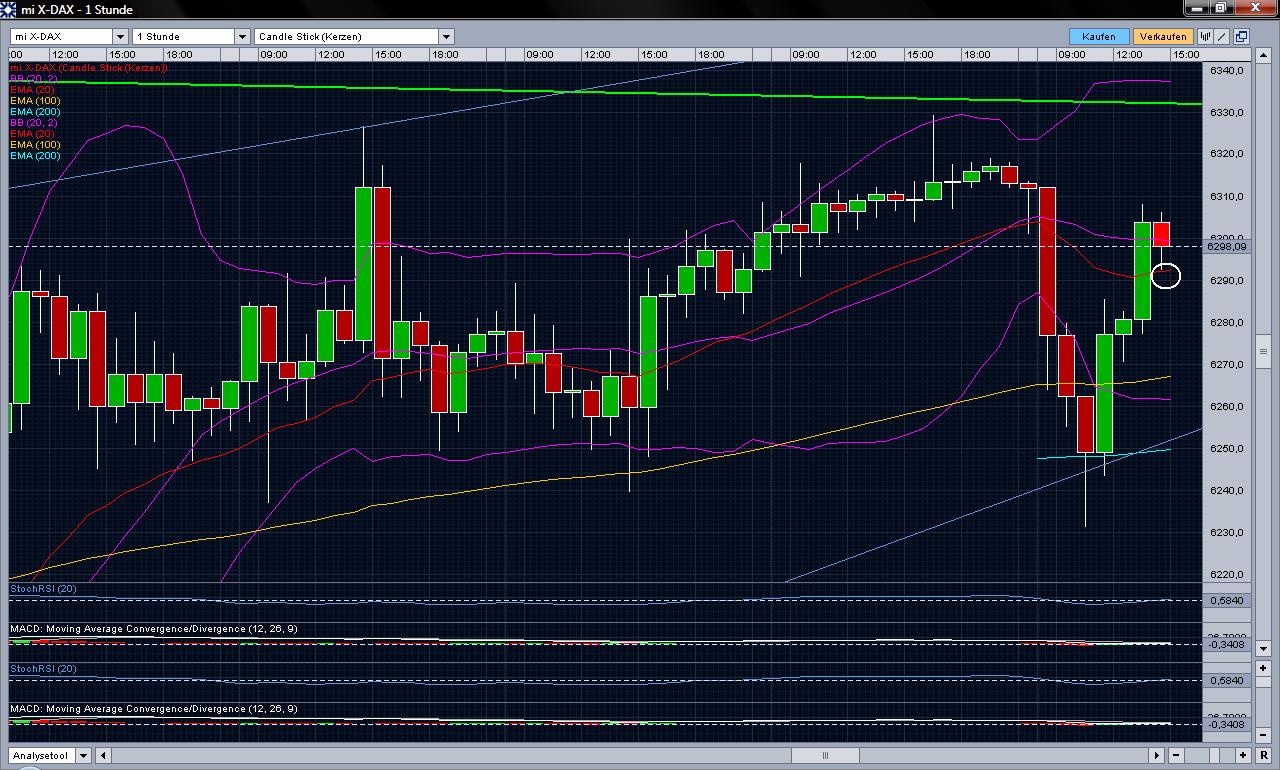
Task: Open the mi X-DAX instrument dropdown arrow
Action: pos(121,36)
